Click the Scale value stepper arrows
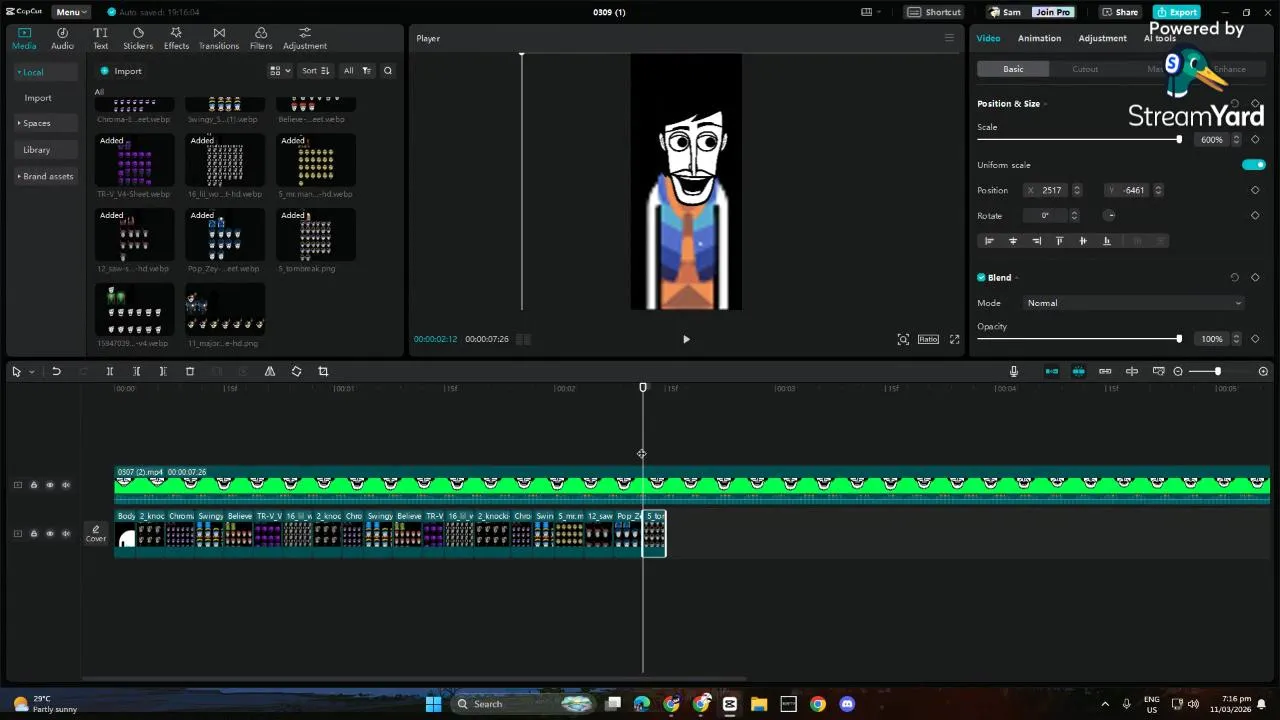The image size is (1280, 720). click(1236, 140)
